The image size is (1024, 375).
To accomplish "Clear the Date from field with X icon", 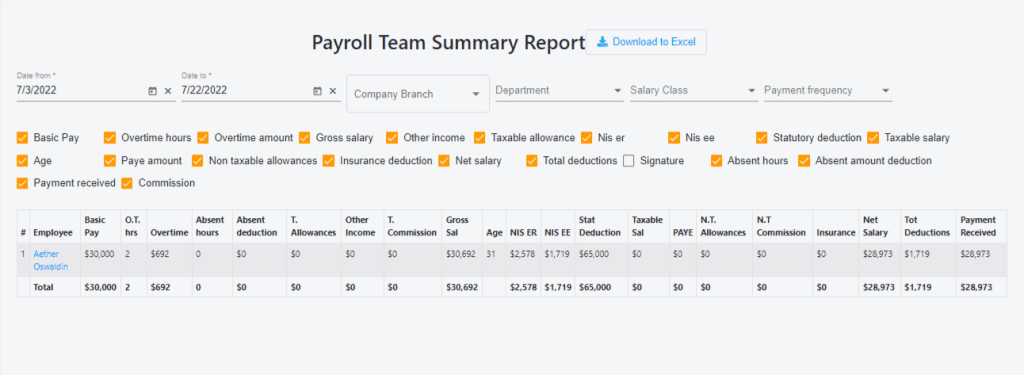I will click(168, 91).
